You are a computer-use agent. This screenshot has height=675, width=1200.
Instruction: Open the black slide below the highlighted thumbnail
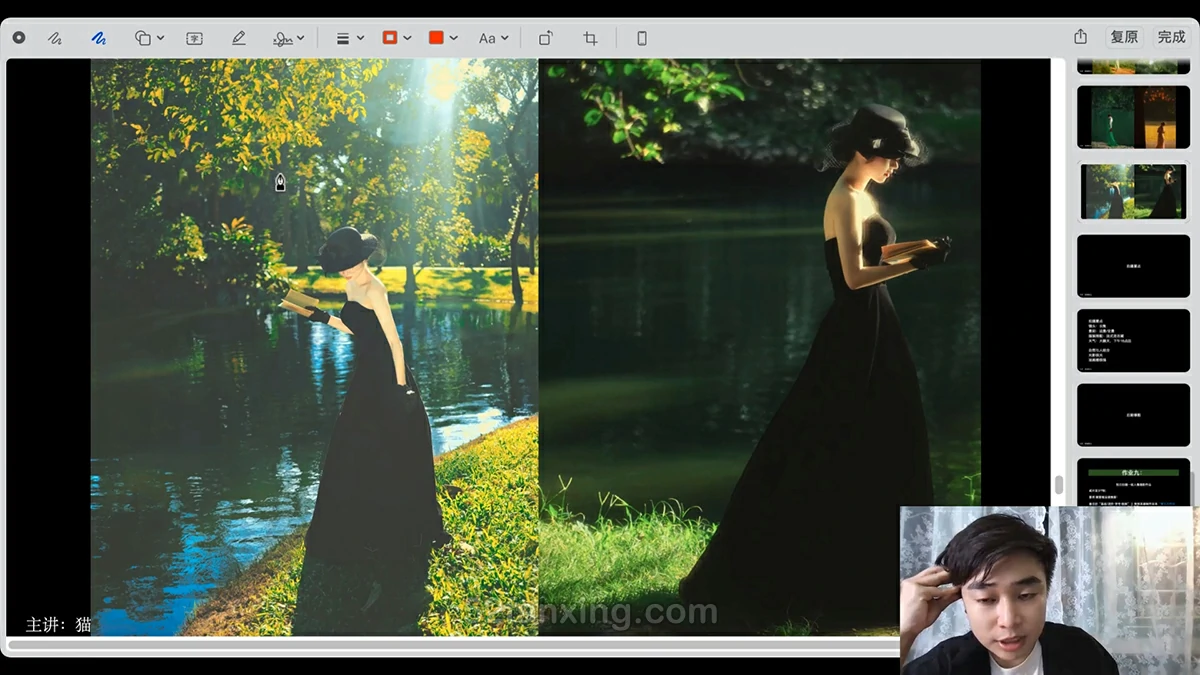(x=1133, y=266)
